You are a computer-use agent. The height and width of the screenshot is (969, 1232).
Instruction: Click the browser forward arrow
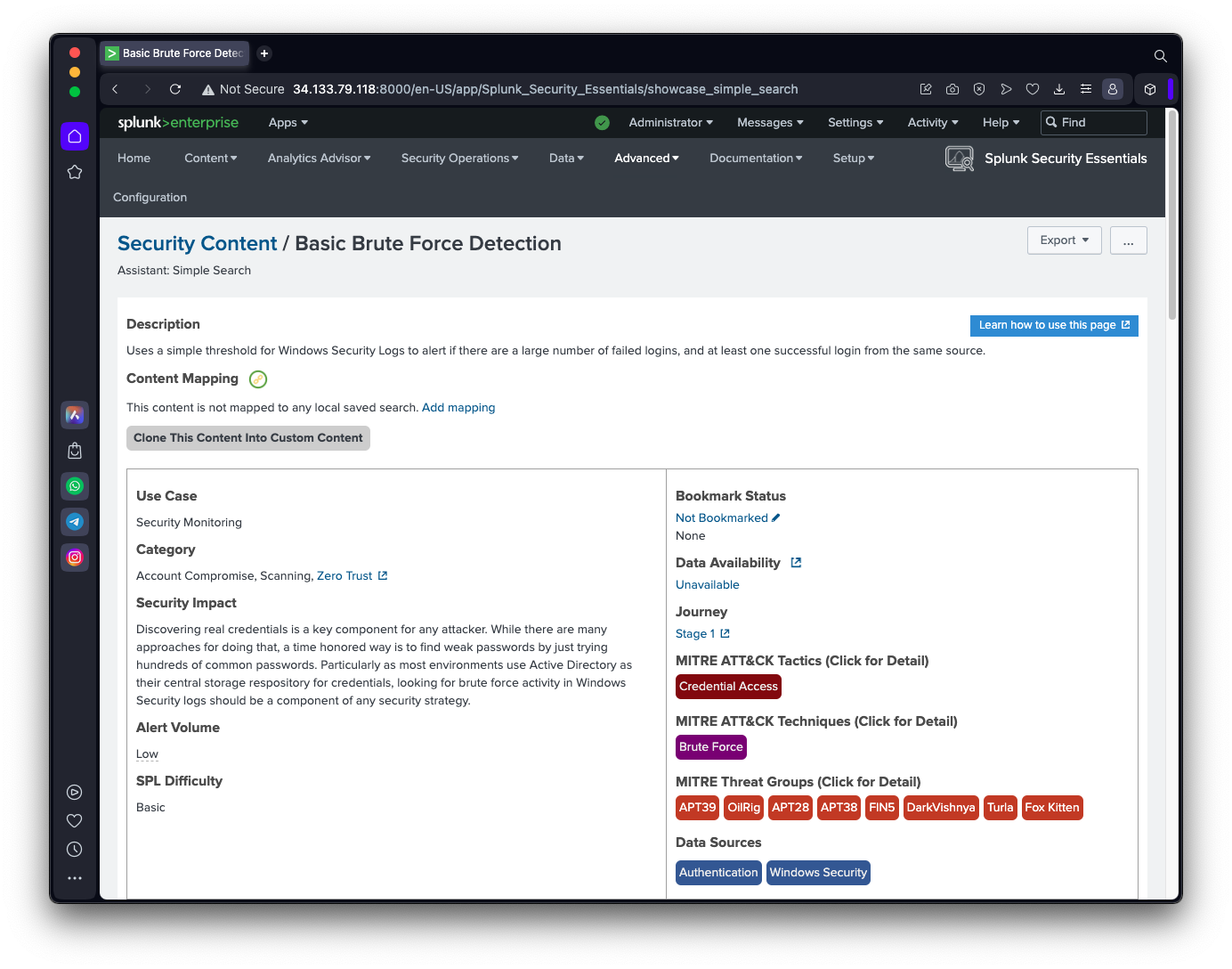coord(147,89)
